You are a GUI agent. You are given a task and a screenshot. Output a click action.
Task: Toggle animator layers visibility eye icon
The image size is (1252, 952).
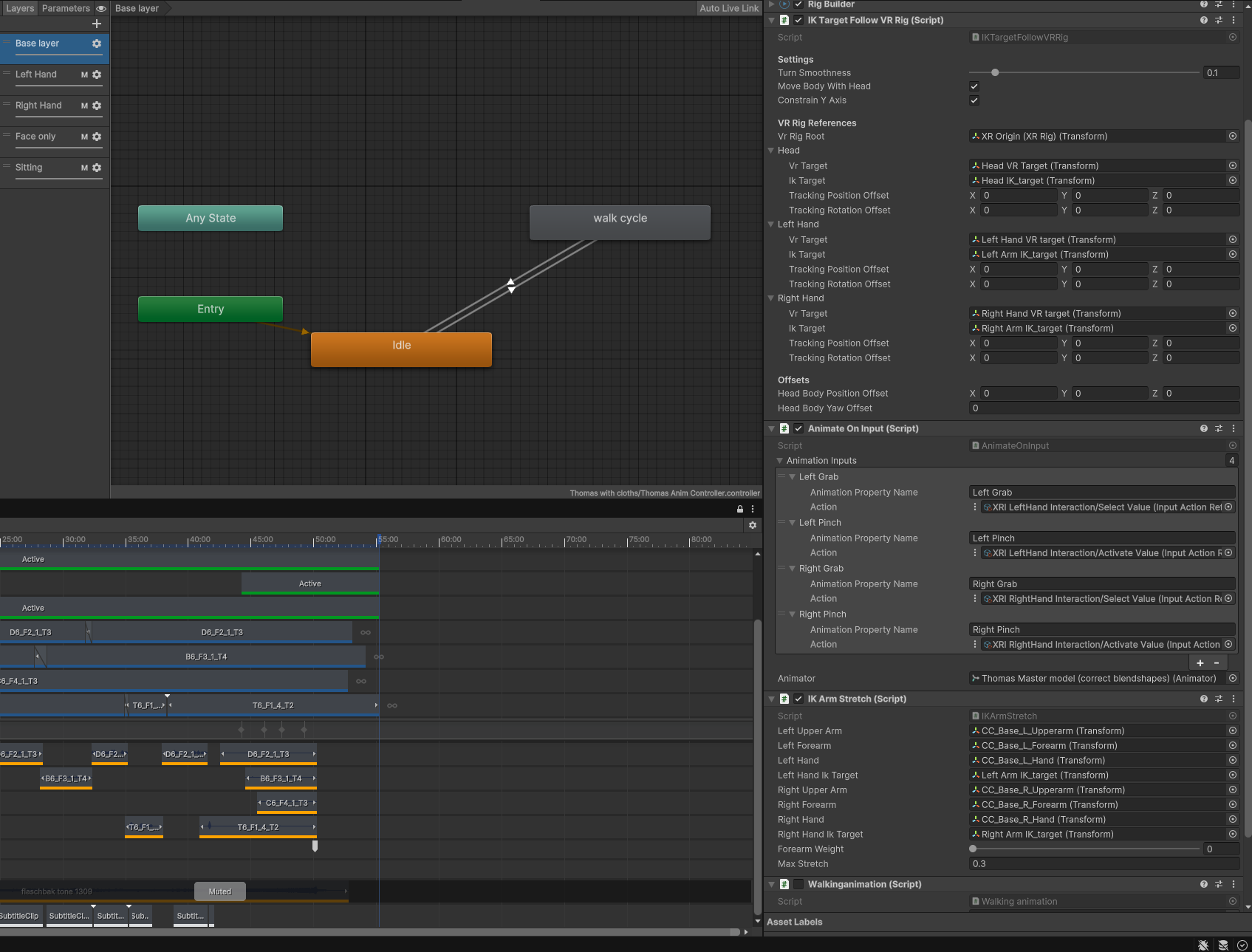click(101, 8)
